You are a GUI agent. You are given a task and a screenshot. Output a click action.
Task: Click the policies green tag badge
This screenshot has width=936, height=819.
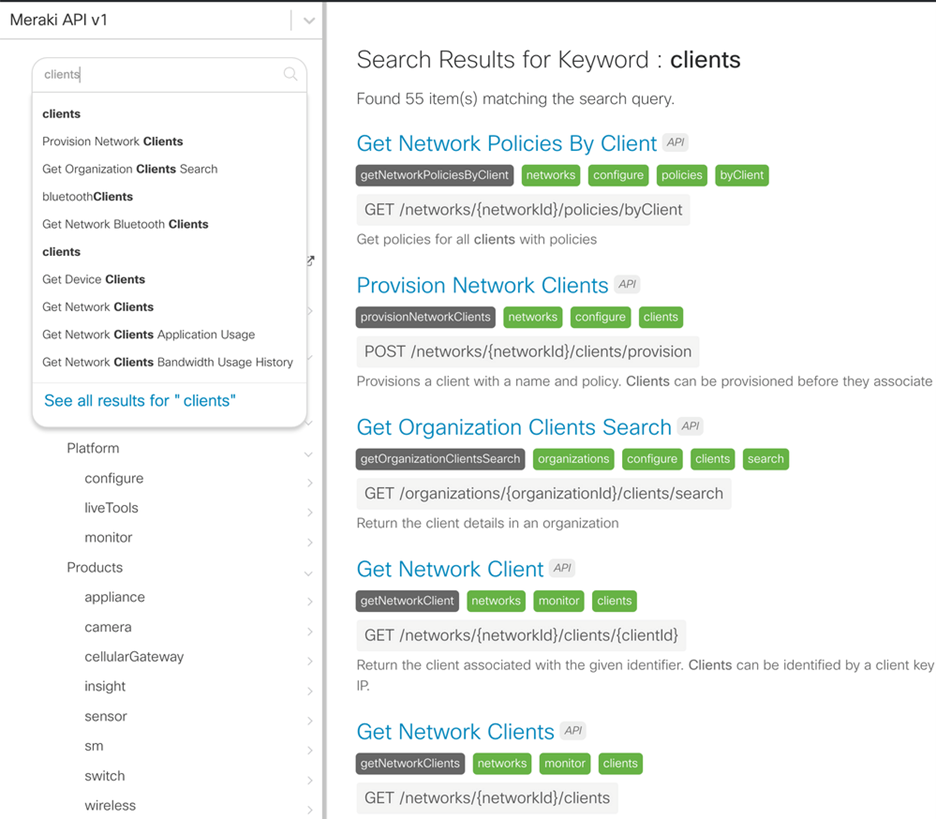[681, 175]
